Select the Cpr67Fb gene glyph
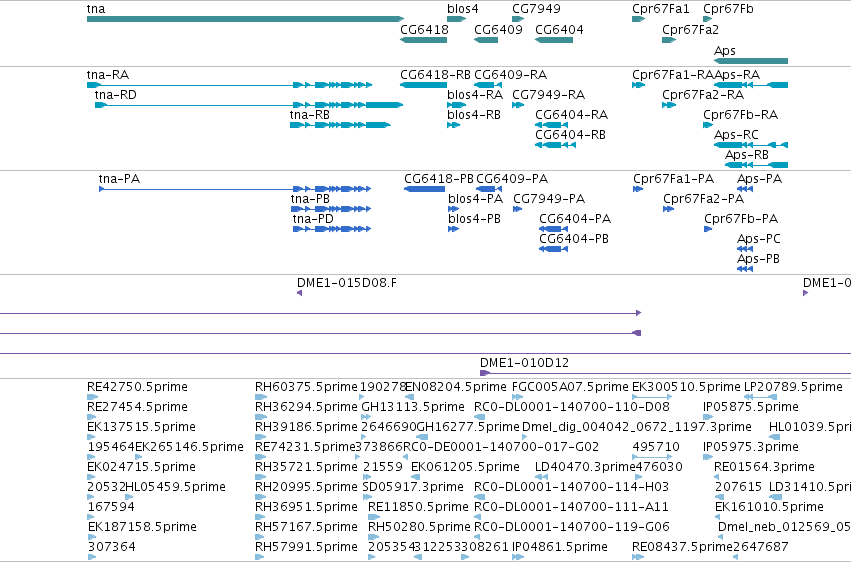 tap(708, 19)
